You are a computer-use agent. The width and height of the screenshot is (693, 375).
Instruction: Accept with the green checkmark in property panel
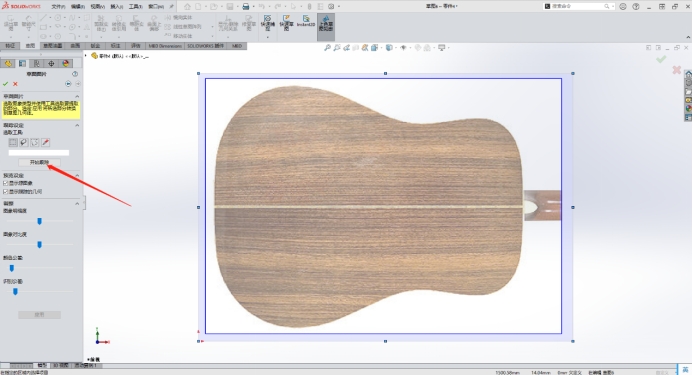(x=5, y=84)
